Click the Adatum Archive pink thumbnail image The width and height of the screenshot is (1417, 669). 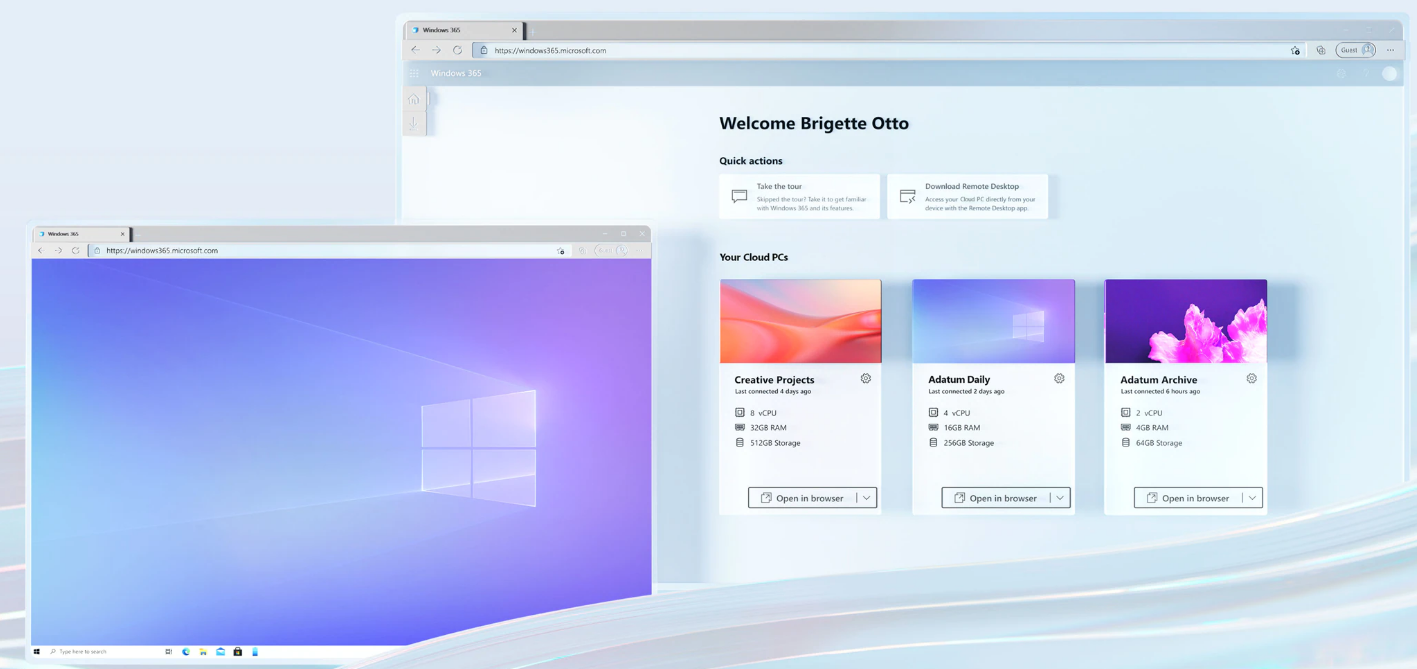1185,321
